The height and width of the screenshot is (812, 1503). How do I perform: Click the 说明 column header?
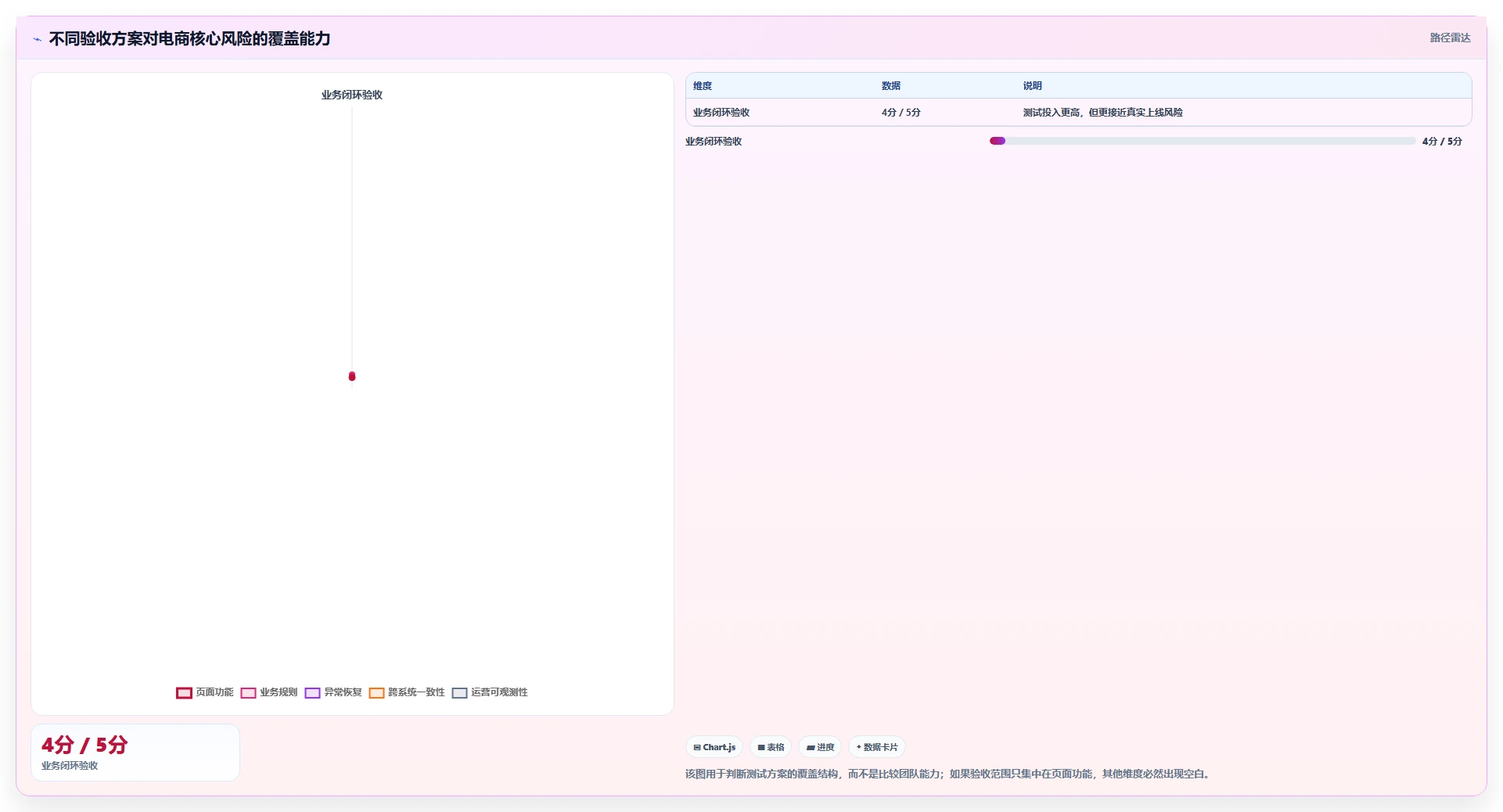coord(1033,86)
